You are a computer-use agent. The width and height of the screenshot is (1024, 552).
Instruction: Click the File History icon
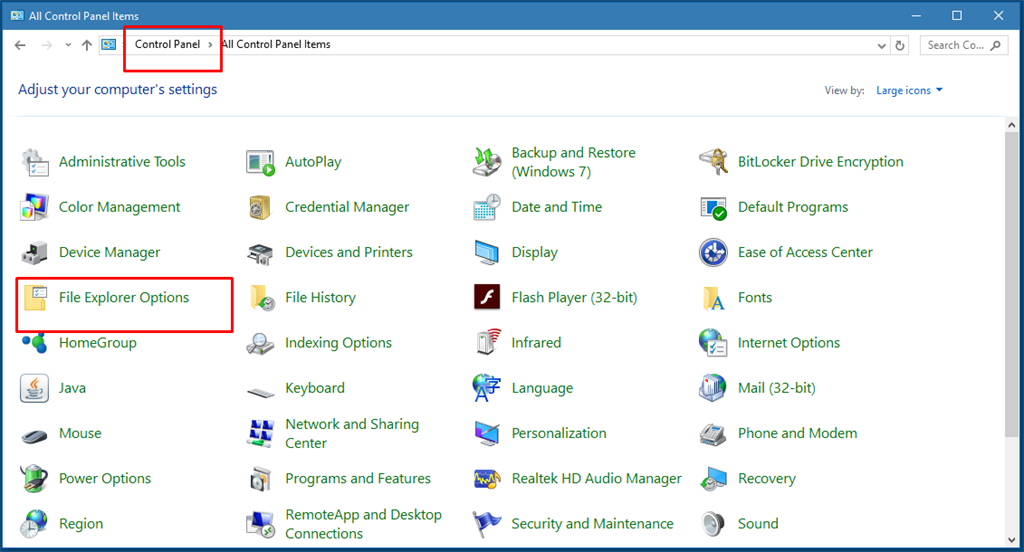tap(262, 298)
